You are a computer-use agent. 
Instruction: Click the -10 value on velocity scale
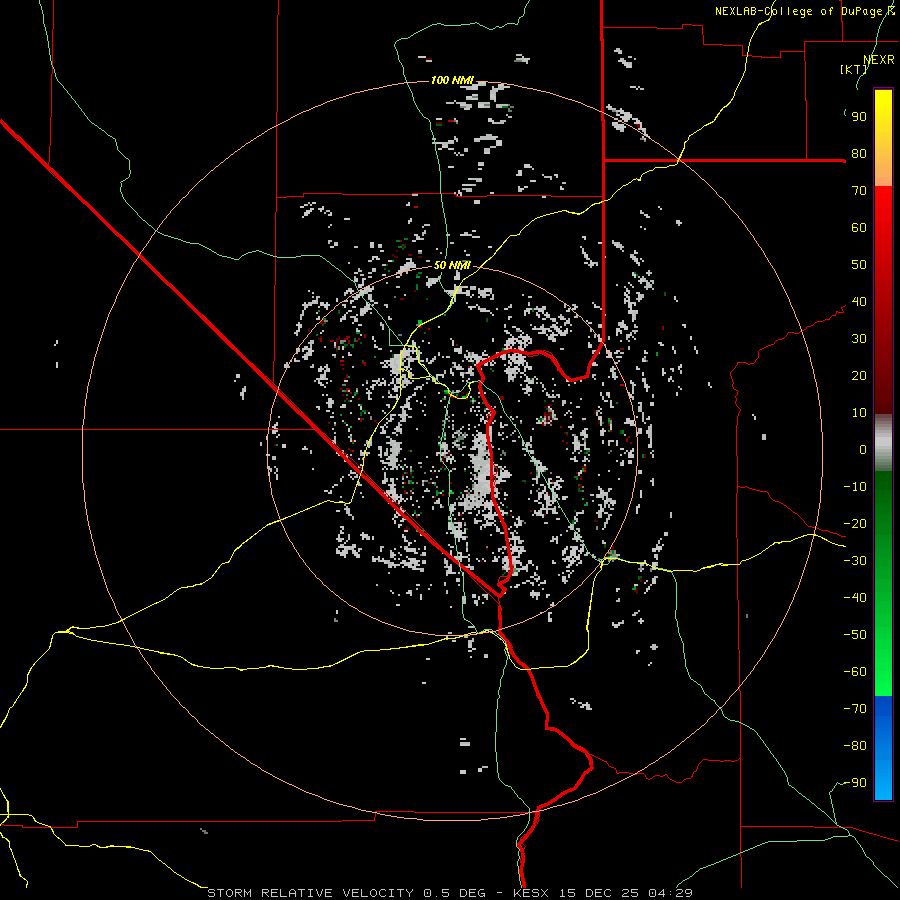coord(855,487)
